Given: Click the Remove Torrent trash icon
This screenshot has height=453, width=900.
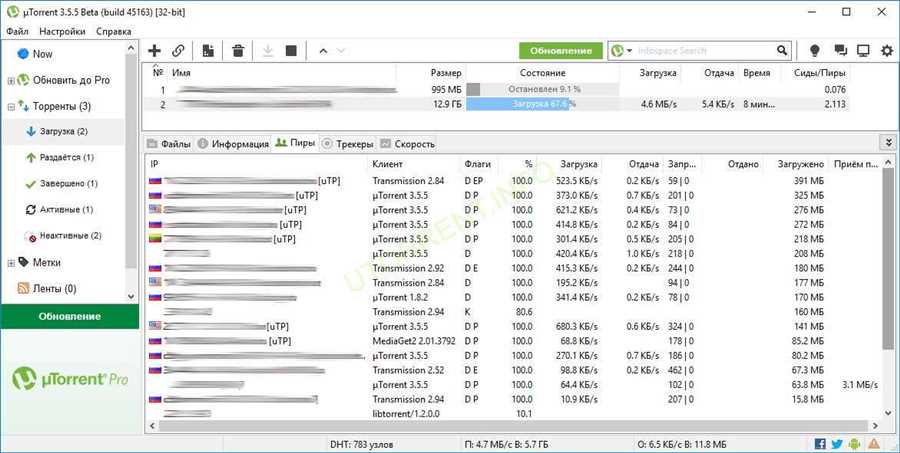Looking at the screenshot, I should click(x=238, y=50).
